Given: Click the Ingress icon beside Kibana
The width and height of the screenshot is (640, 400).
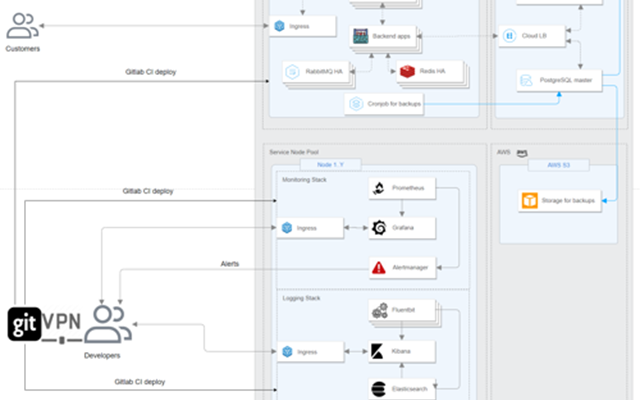Looking at the screenshot, I should pos(287,352).
